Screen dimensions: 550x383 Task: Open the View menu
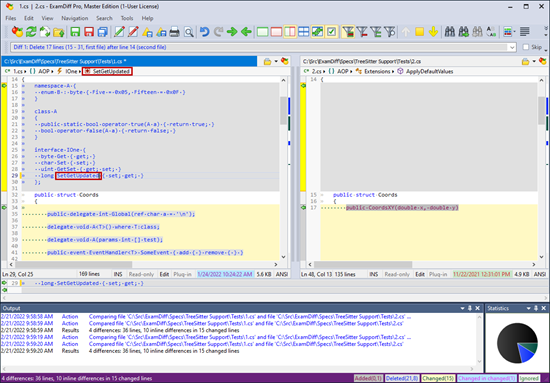47,18
